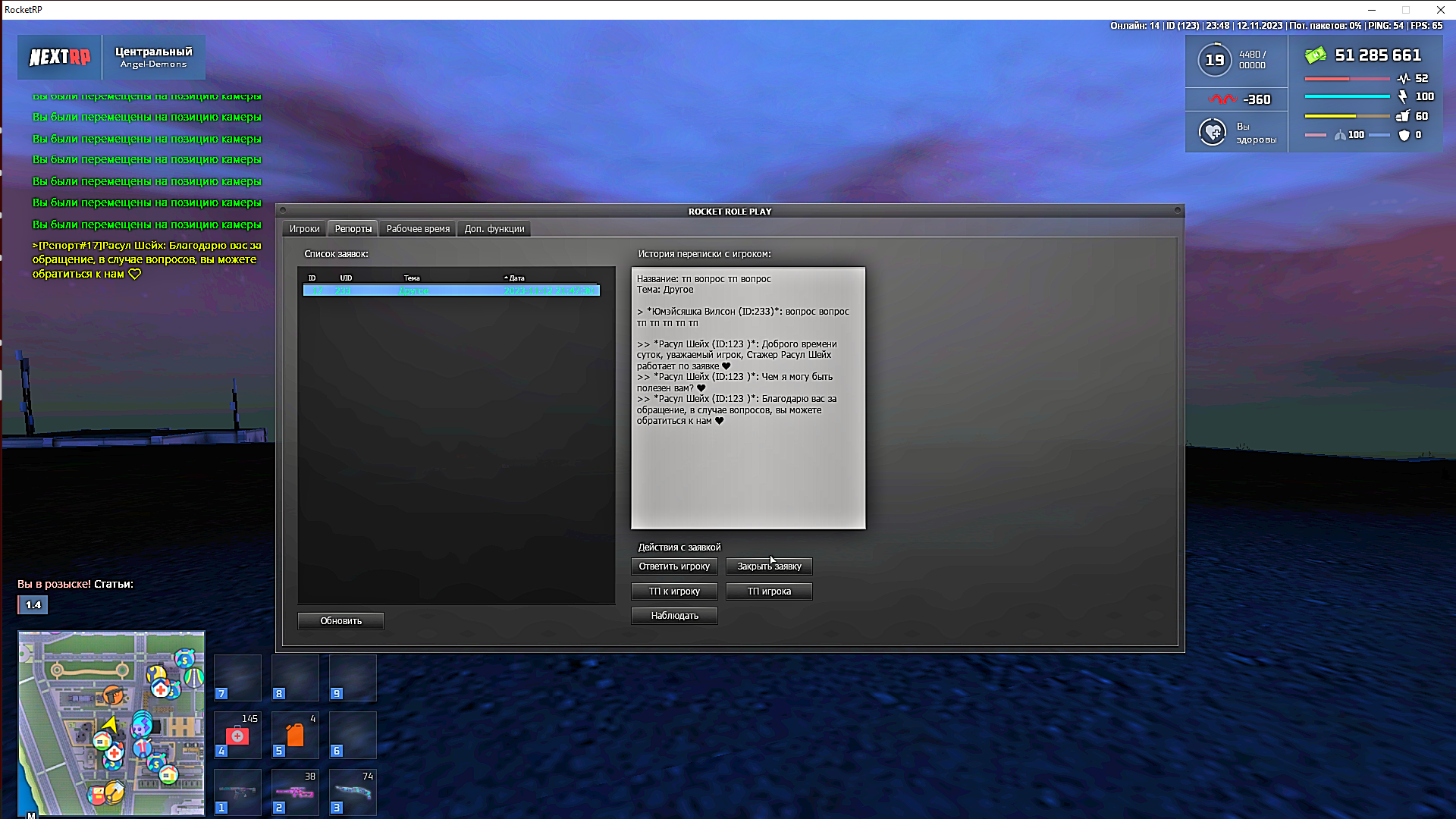Open the Доп. функции tab

tap(494, 229)
